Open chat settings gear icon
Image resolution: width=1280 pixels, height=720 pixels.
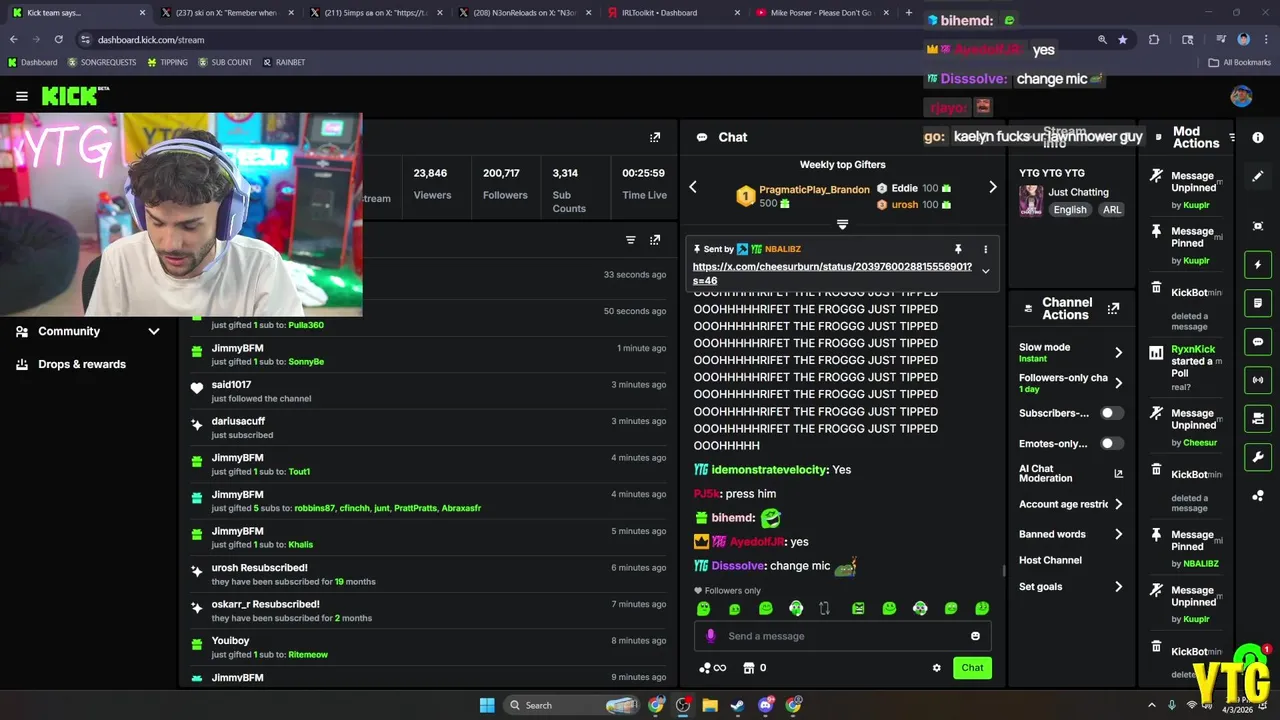pos(936,668)
